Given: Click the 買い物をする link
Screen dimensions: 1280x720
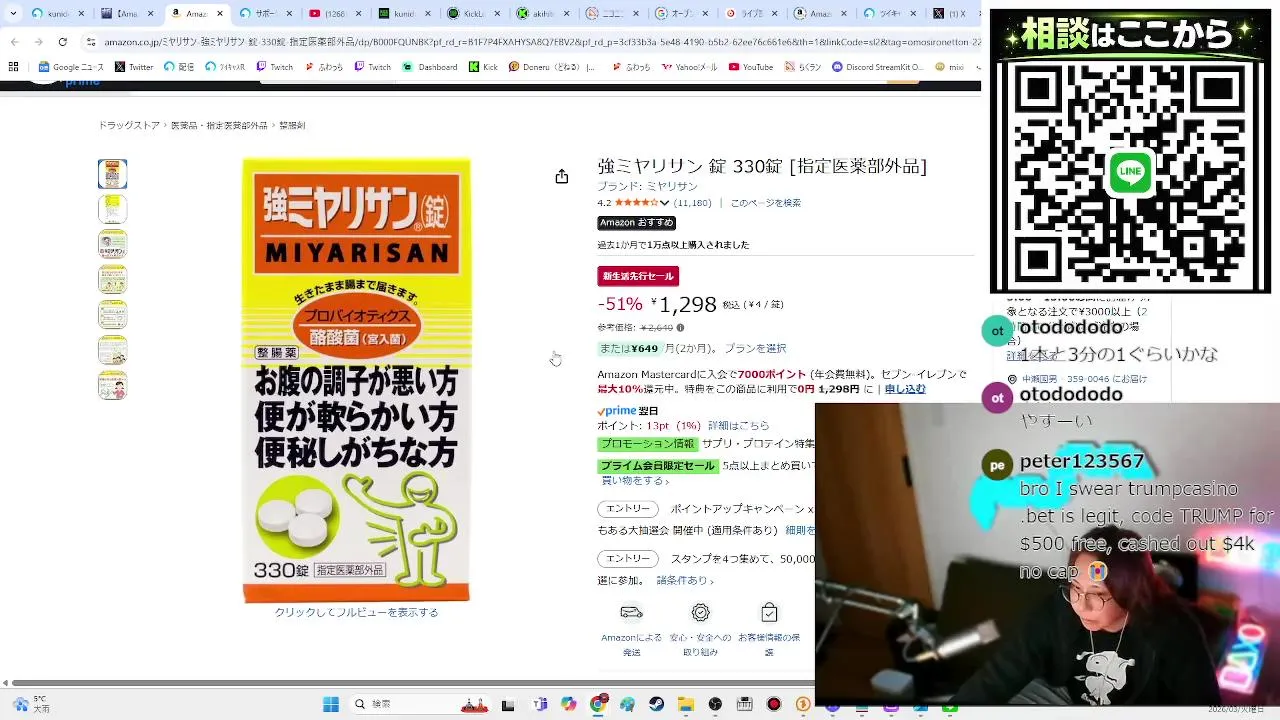Looking at the screenshot, I should pos(635,481).
